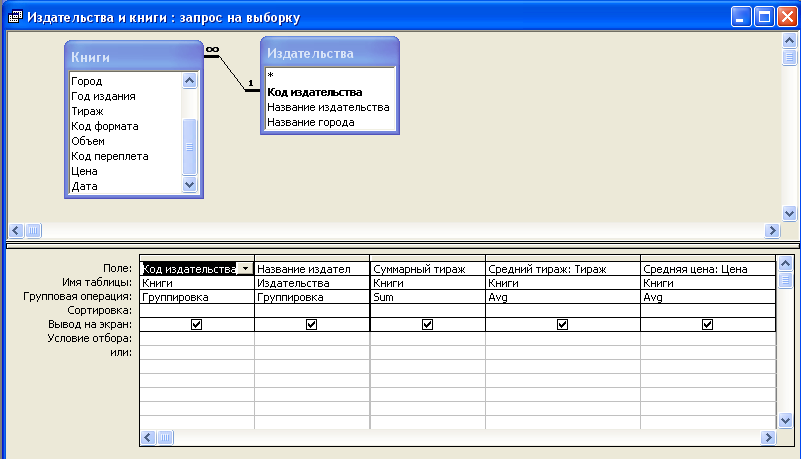The height and width of the screenshot is (459, 801).
Task: Select the Название издательства field
Action: [x=328, y=107]
